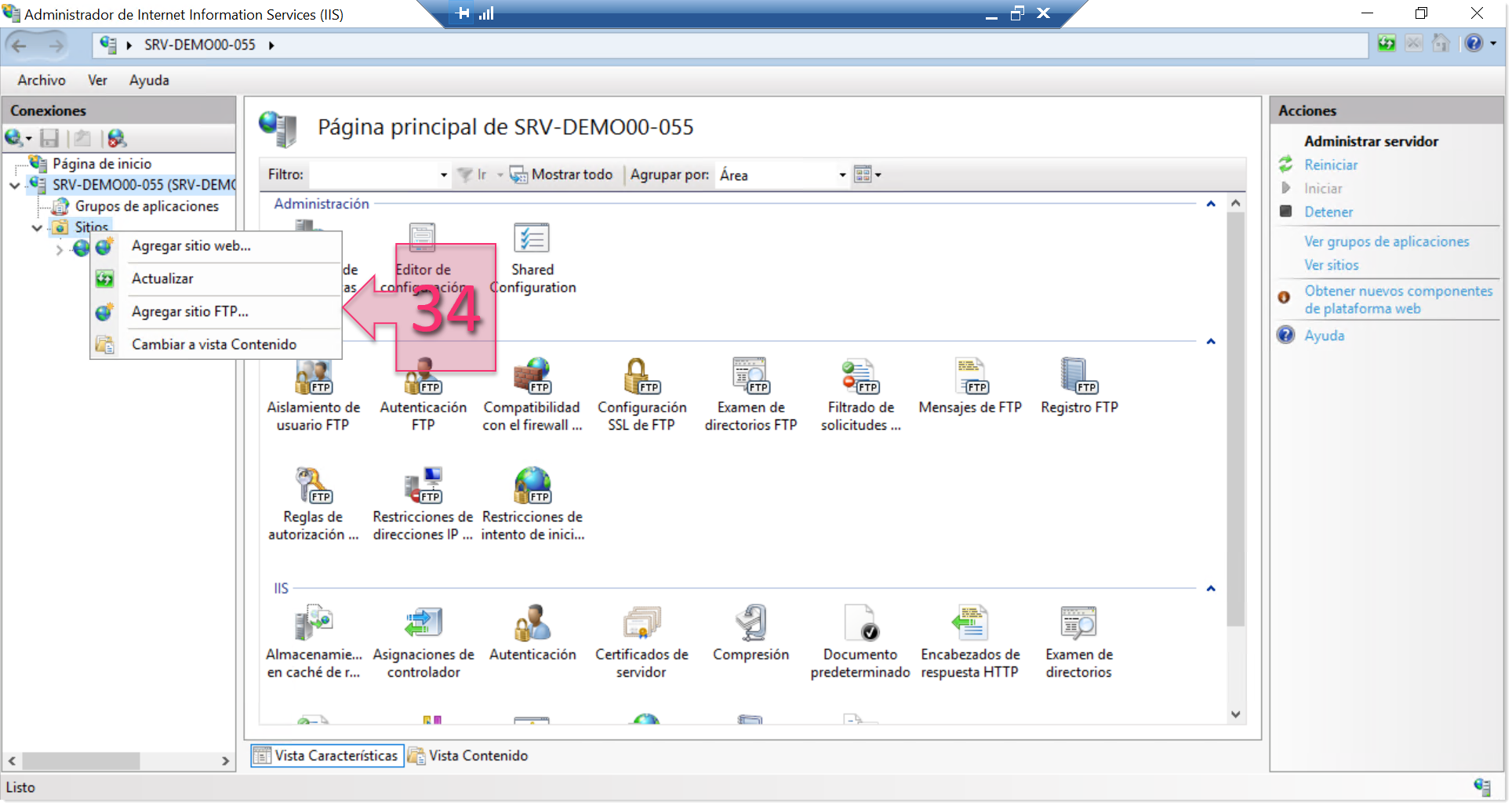Open the Filtro dropdown list
1512x806 pixels.
click(443, 175)
